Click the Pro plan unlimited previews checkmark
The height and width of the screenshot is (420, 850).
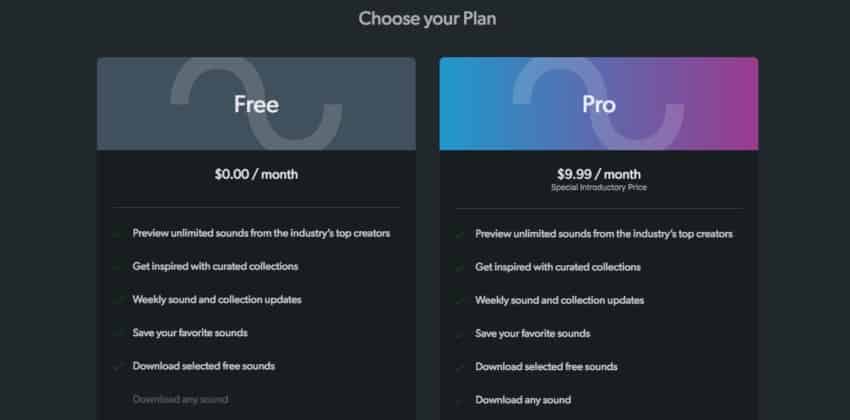(460, 234)
